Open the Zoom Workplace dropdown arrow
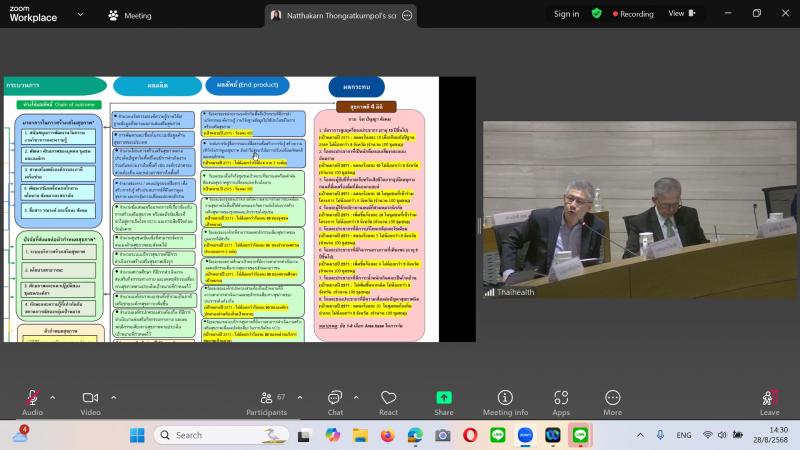The image size is (800, 450). pyautogui.click(x=80, y=14)
